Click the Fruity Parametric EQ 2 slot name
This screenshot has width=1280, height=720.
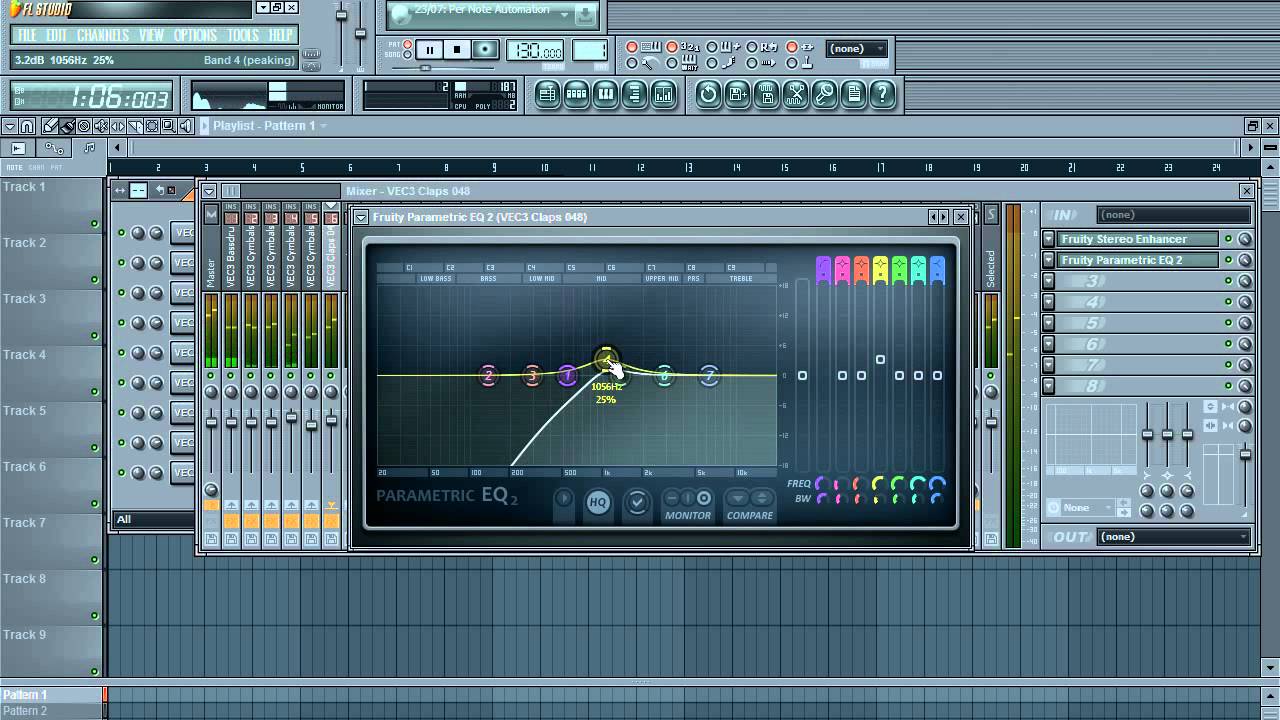tap(1138, 260)
